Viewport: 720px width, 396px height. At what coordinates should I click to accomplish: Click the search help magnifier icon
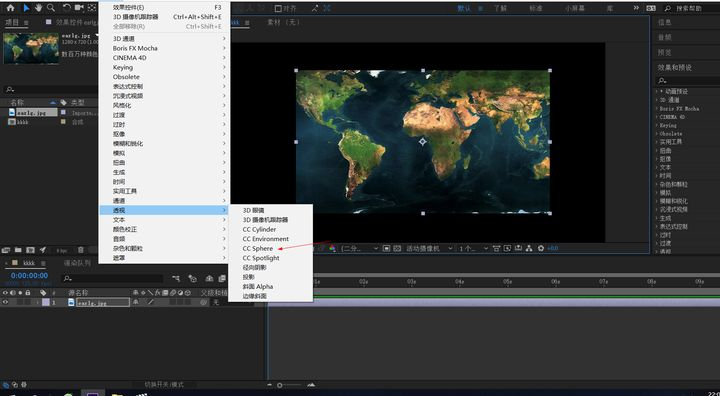coord(668,8)
